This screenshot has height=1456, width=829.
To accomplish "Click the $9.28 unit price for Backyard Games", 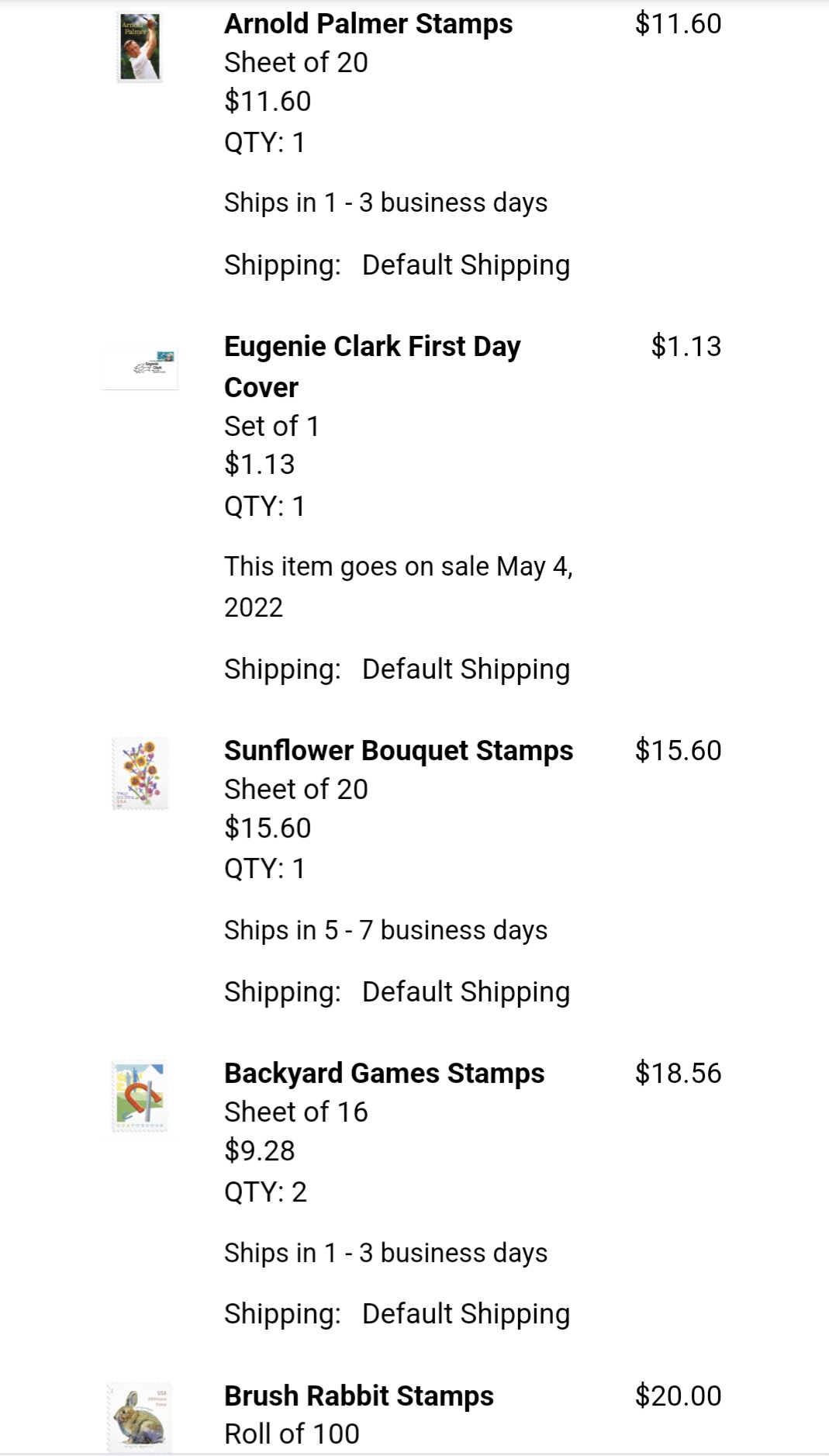I will click(260, 1151).
